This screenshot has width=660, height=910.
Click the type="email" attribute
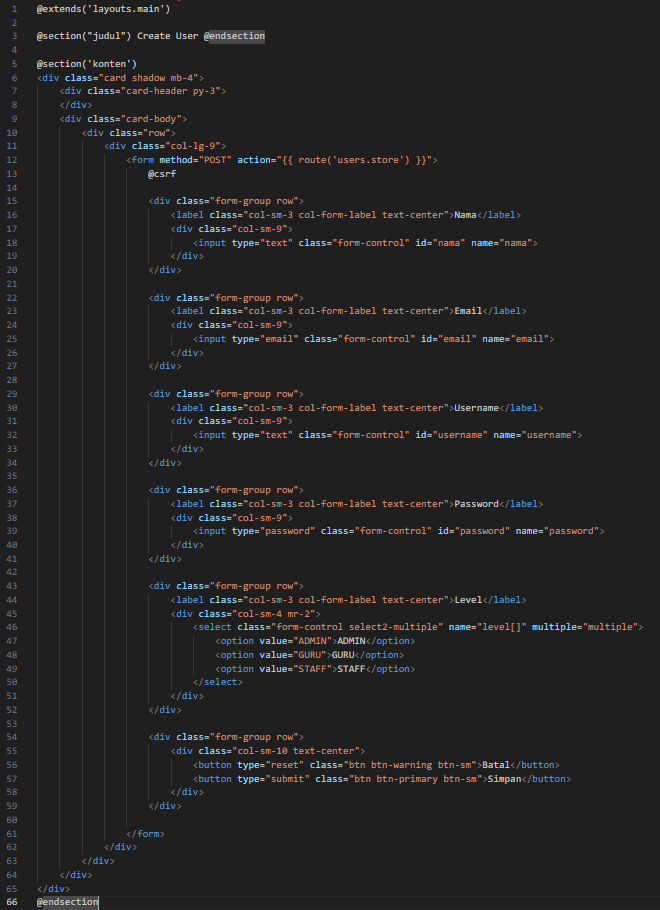point(265,339)
